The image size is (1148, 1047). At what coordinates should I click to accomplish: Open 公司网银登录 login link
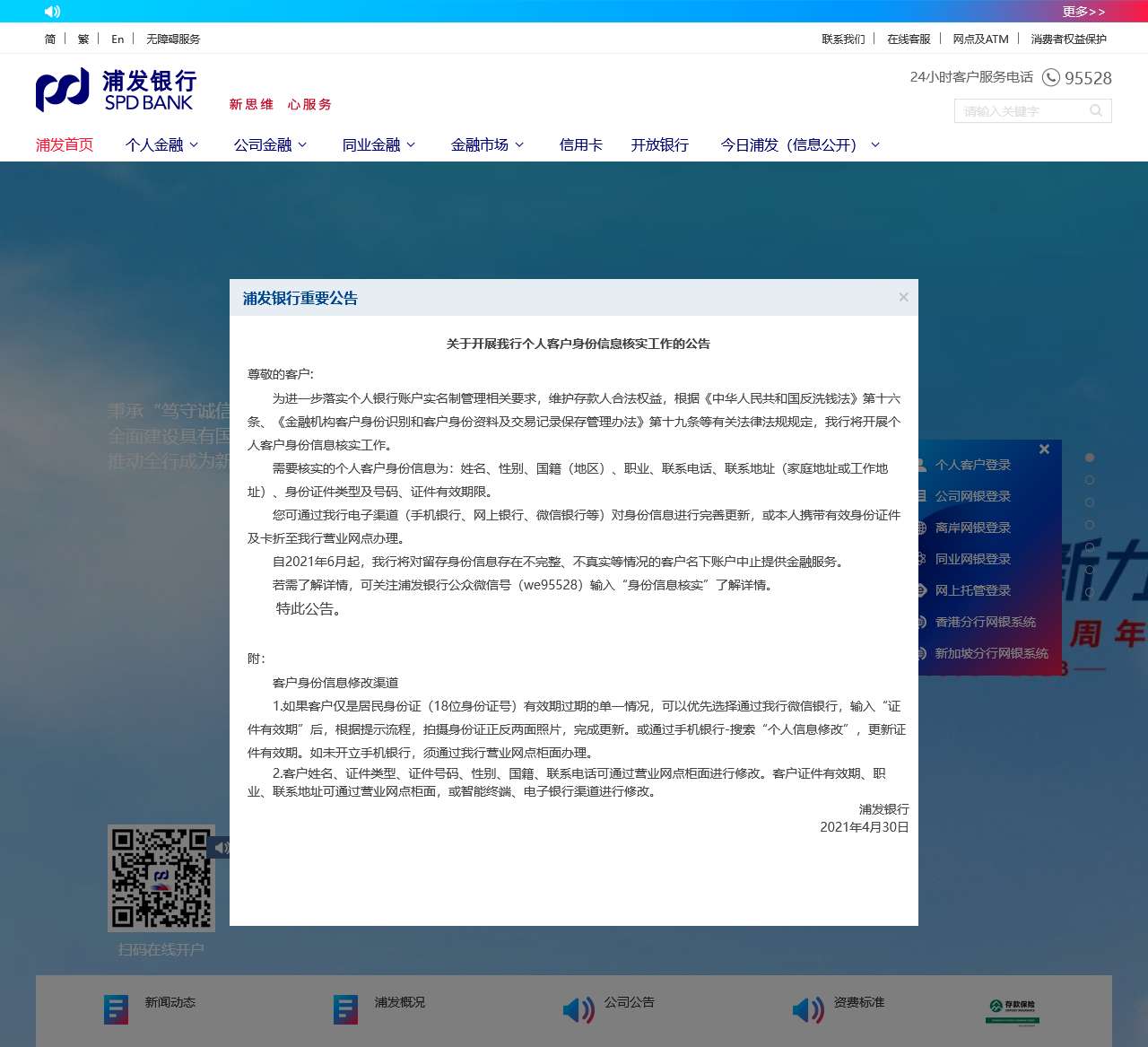(x=972, y=496)
